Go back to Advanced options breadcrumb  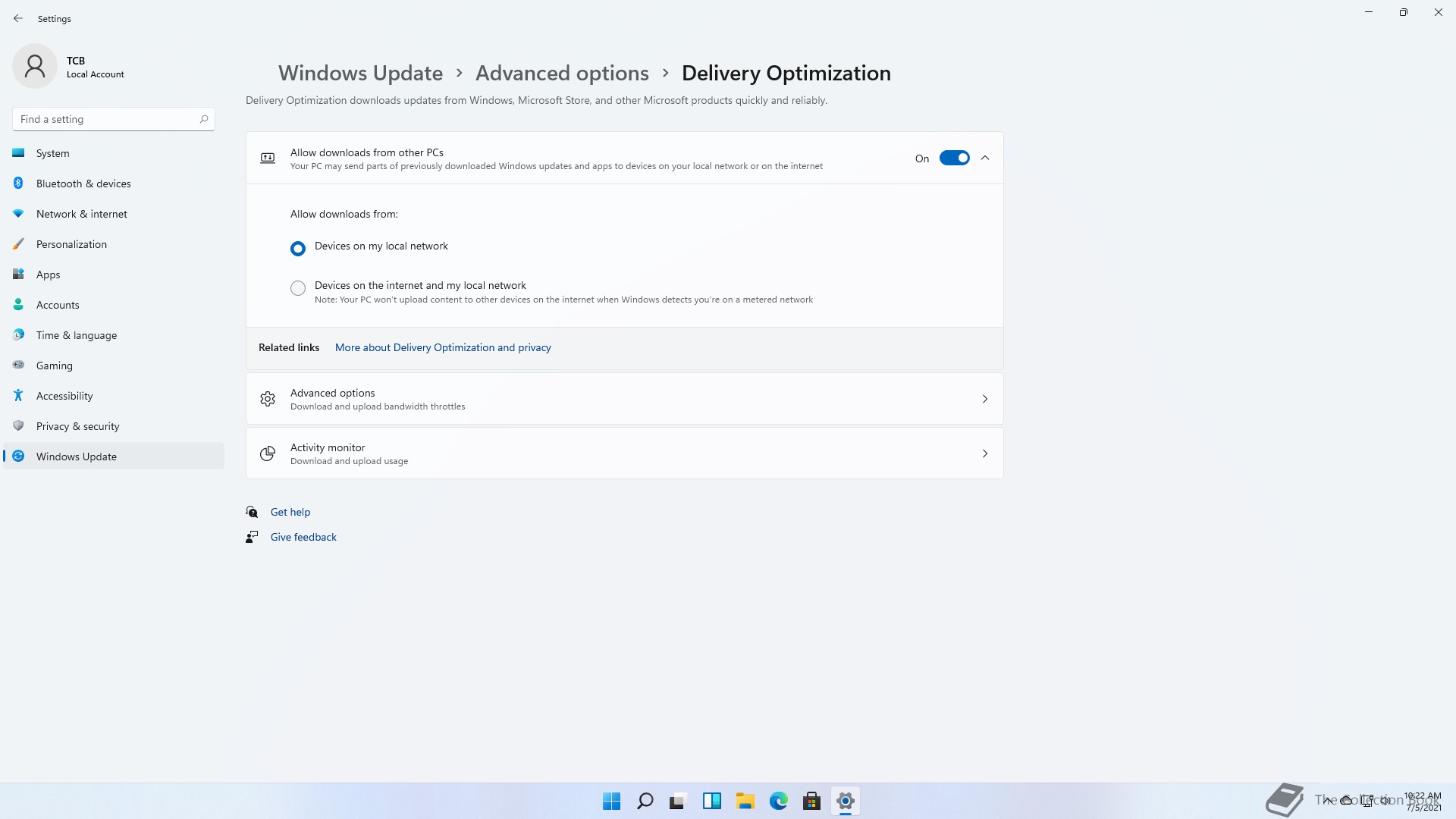(562, 73)
